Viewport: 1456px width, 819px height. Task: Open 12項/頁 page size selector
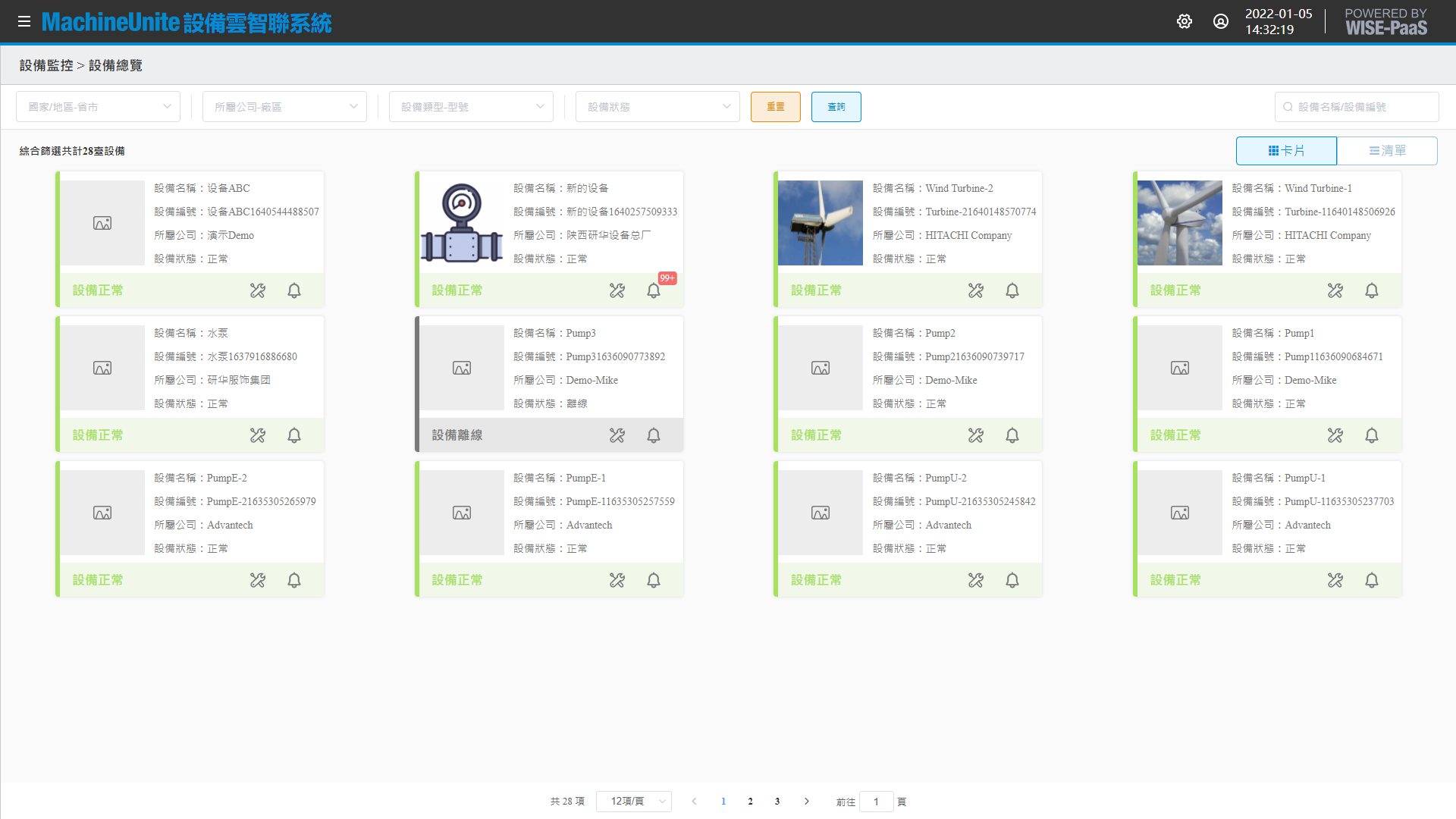click(634, 802)
